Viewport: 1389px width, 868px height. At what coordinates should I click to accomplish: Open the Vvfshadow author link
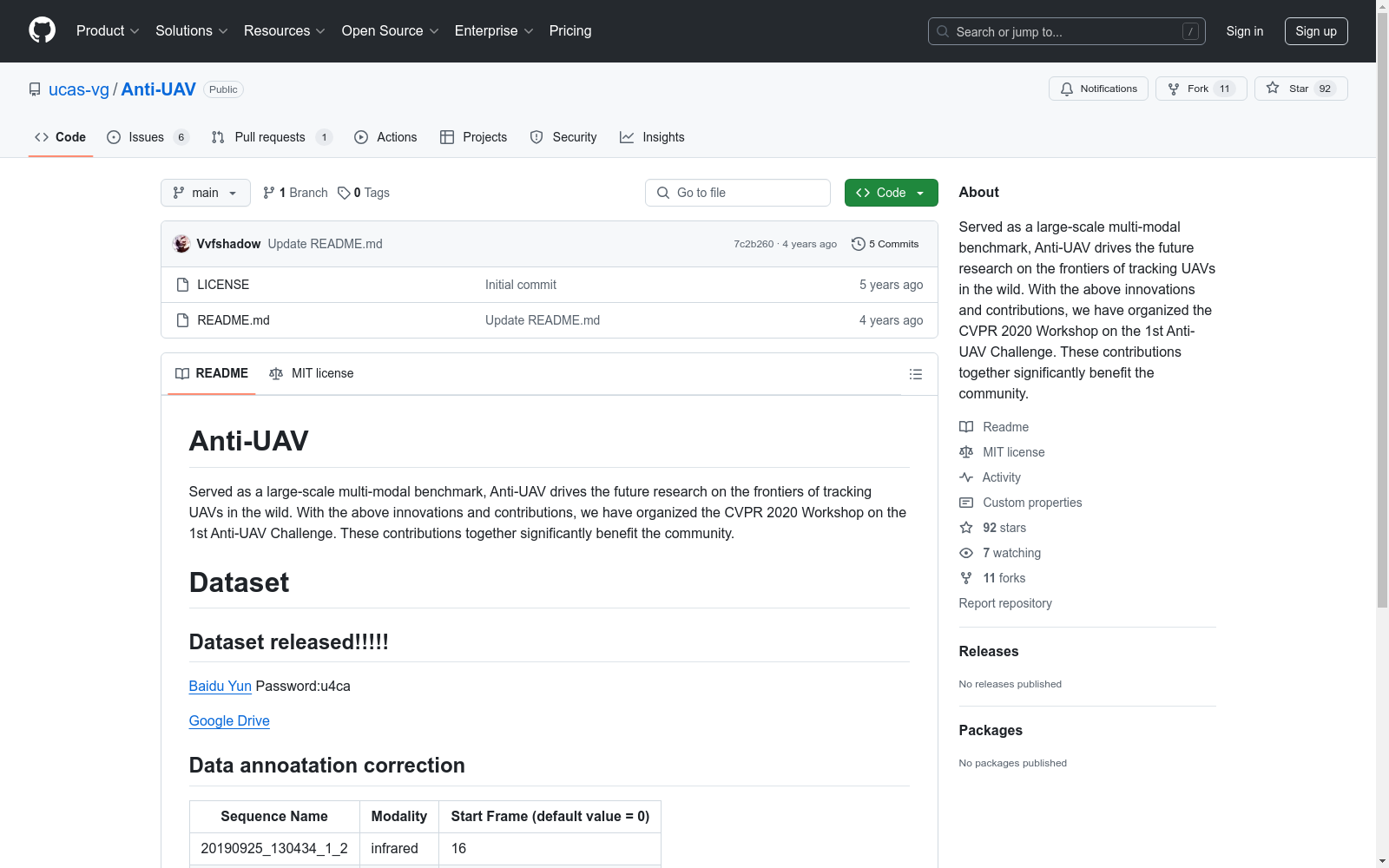pyautogui.click(x=228, y=244)
